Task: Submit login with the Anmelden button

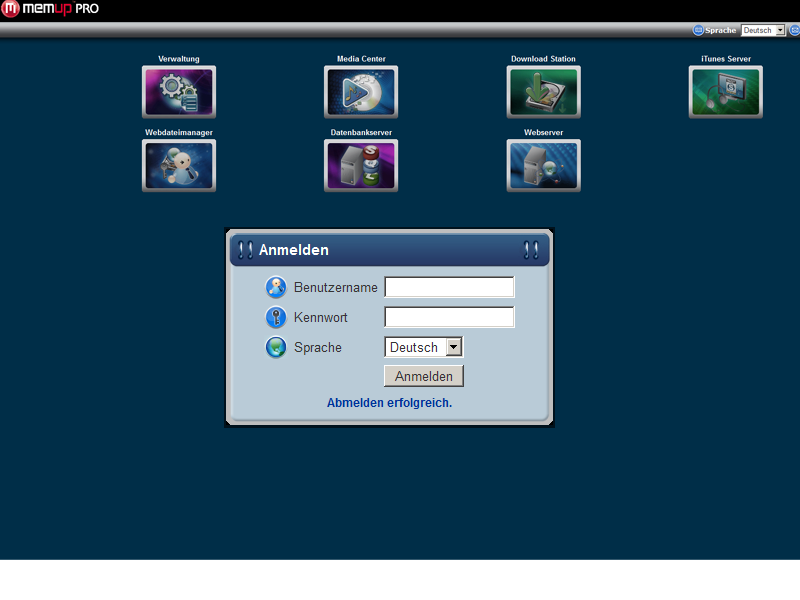Action: point(423,376)
